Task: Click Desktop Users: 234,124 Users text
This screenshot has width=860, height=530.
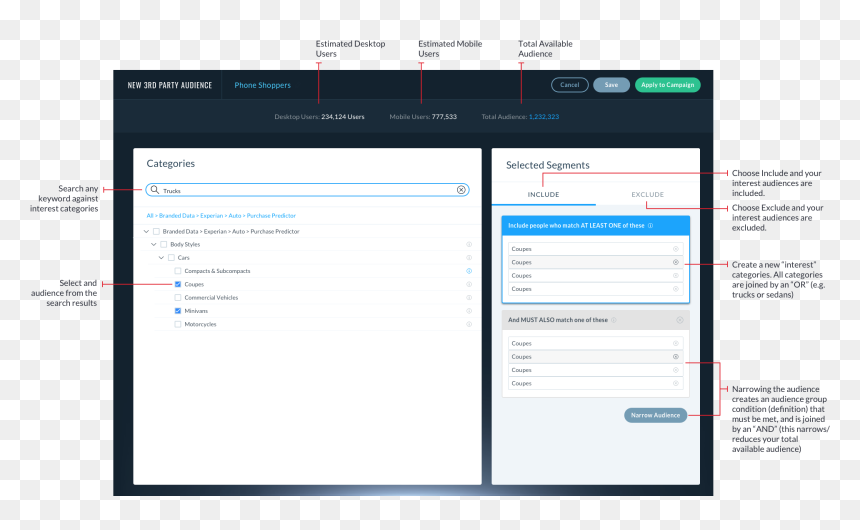Action: click(x=319, y=117)
